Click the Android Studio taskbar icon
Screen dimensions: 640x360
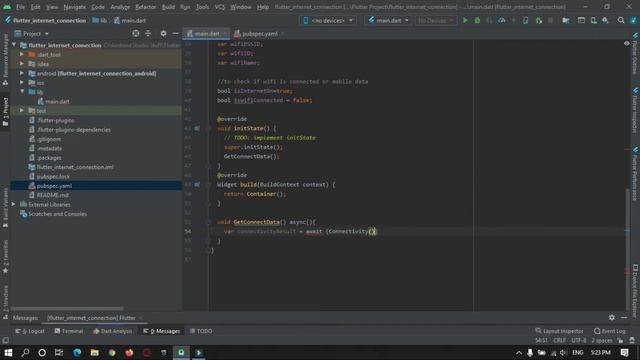click(181, 352)
